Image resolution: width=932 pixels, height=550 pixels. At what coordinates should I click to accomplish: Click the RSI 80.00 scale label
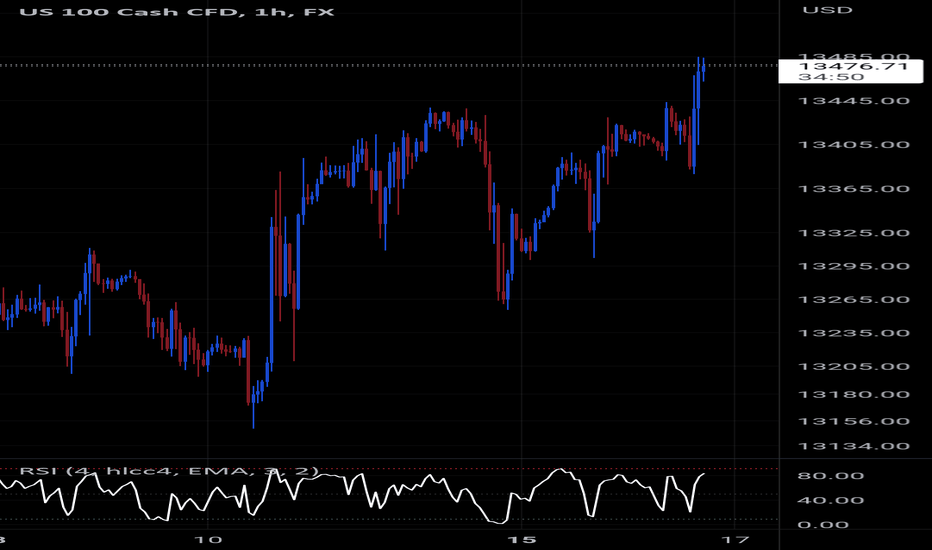pos(830,476)
